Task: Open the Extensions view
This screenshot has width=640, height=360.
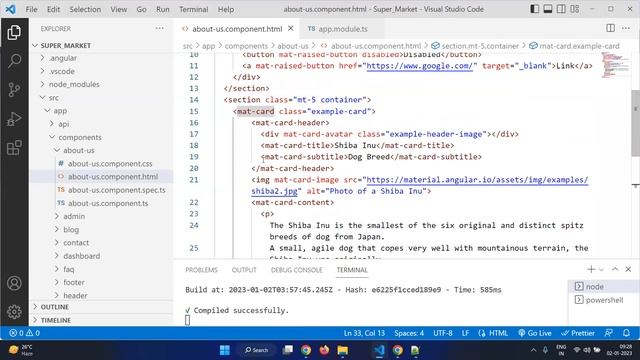Action: 14,148
